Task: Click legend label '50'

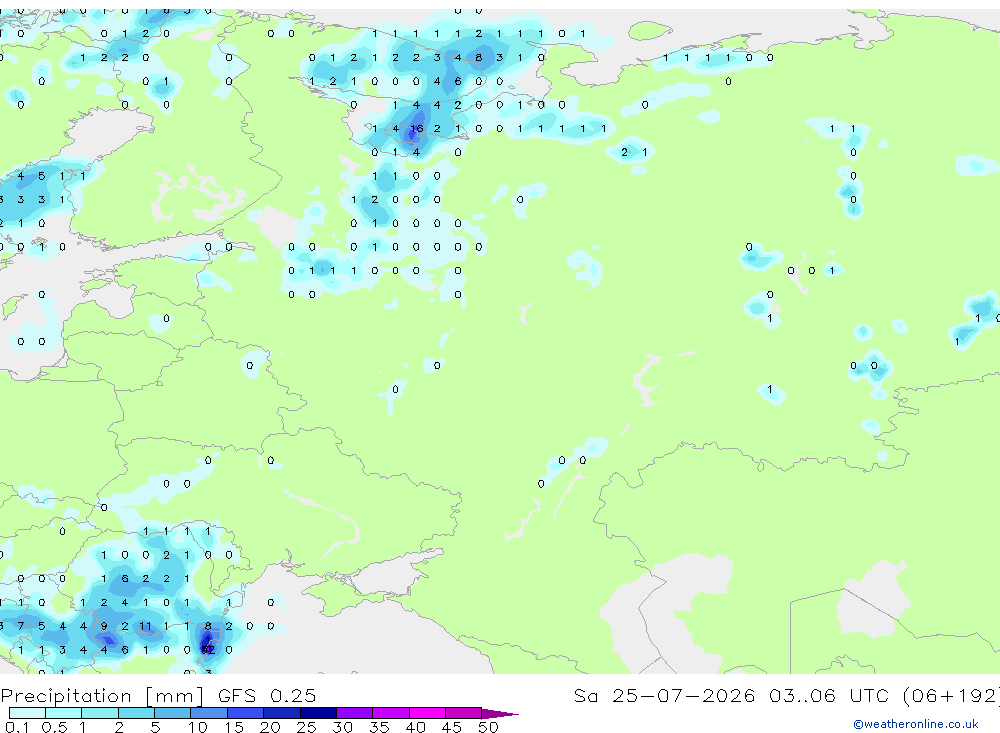Action: pos(488,727)
